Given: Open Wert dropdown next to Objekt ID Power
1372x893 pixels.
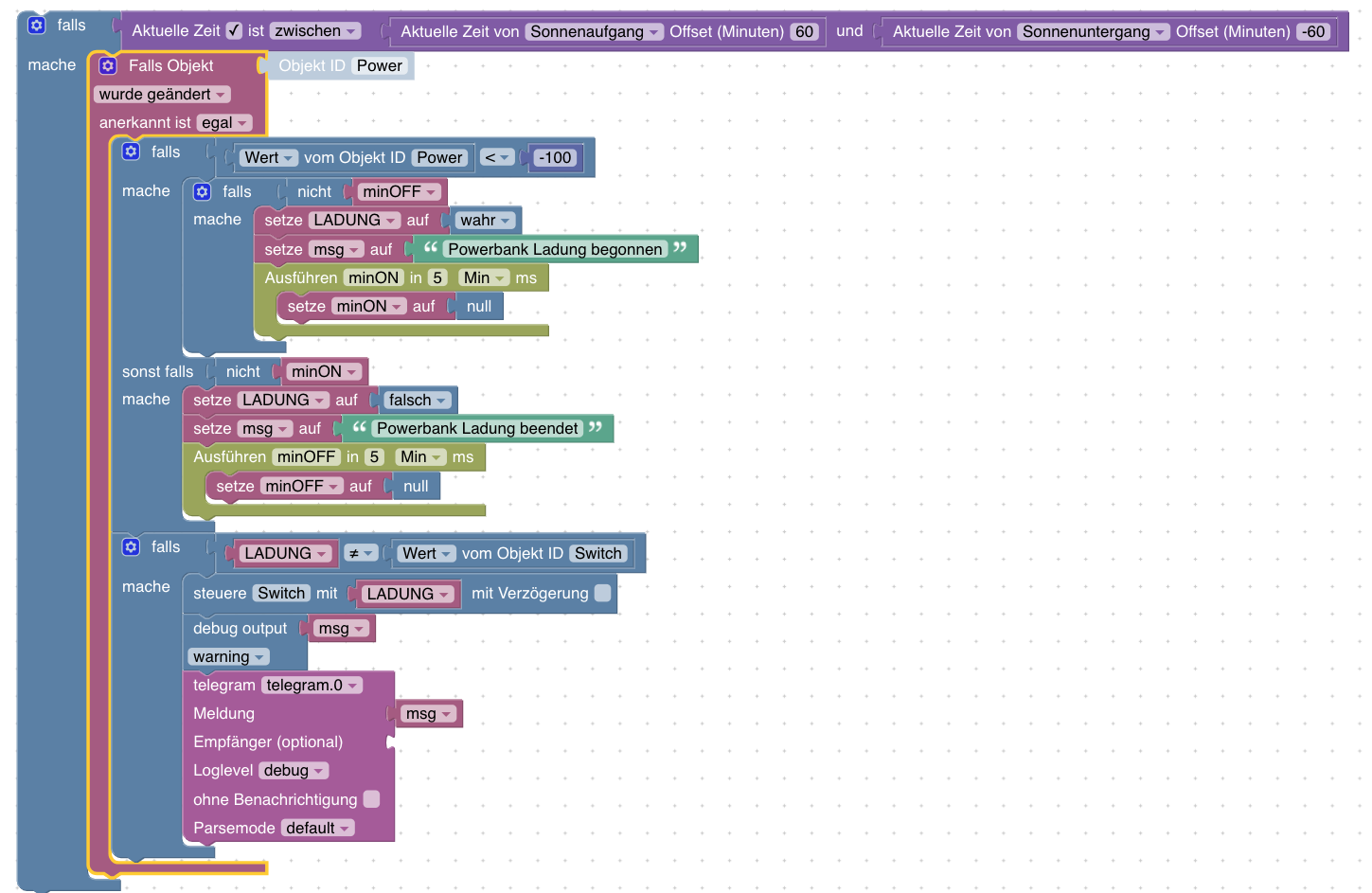Looking at the screenshot, I should click(x=269, y=157).
